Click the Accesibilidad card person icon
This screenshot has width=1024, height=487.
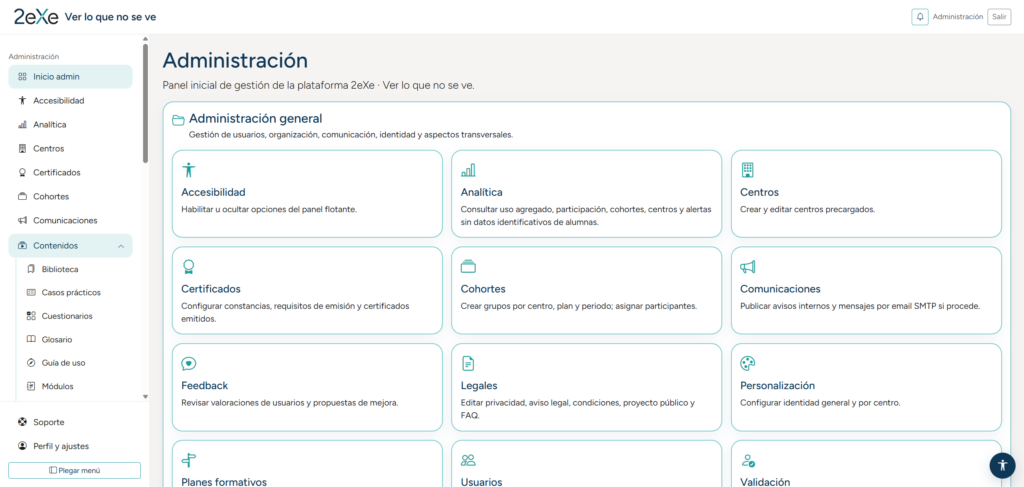[x=189, y=170]
